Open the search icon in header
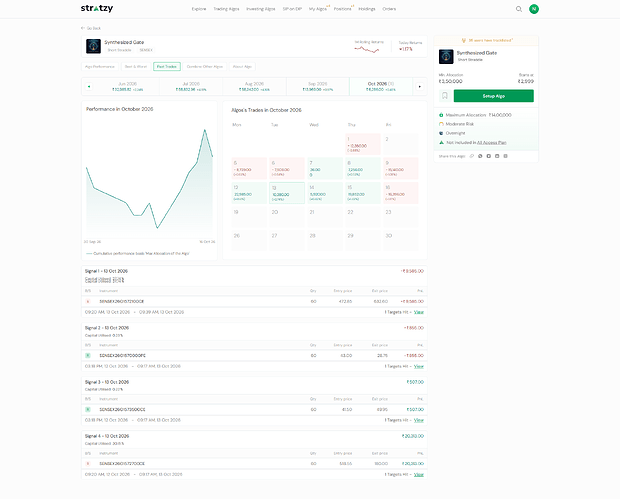Viewport: 620px width, 499px height. coord(519,9)
